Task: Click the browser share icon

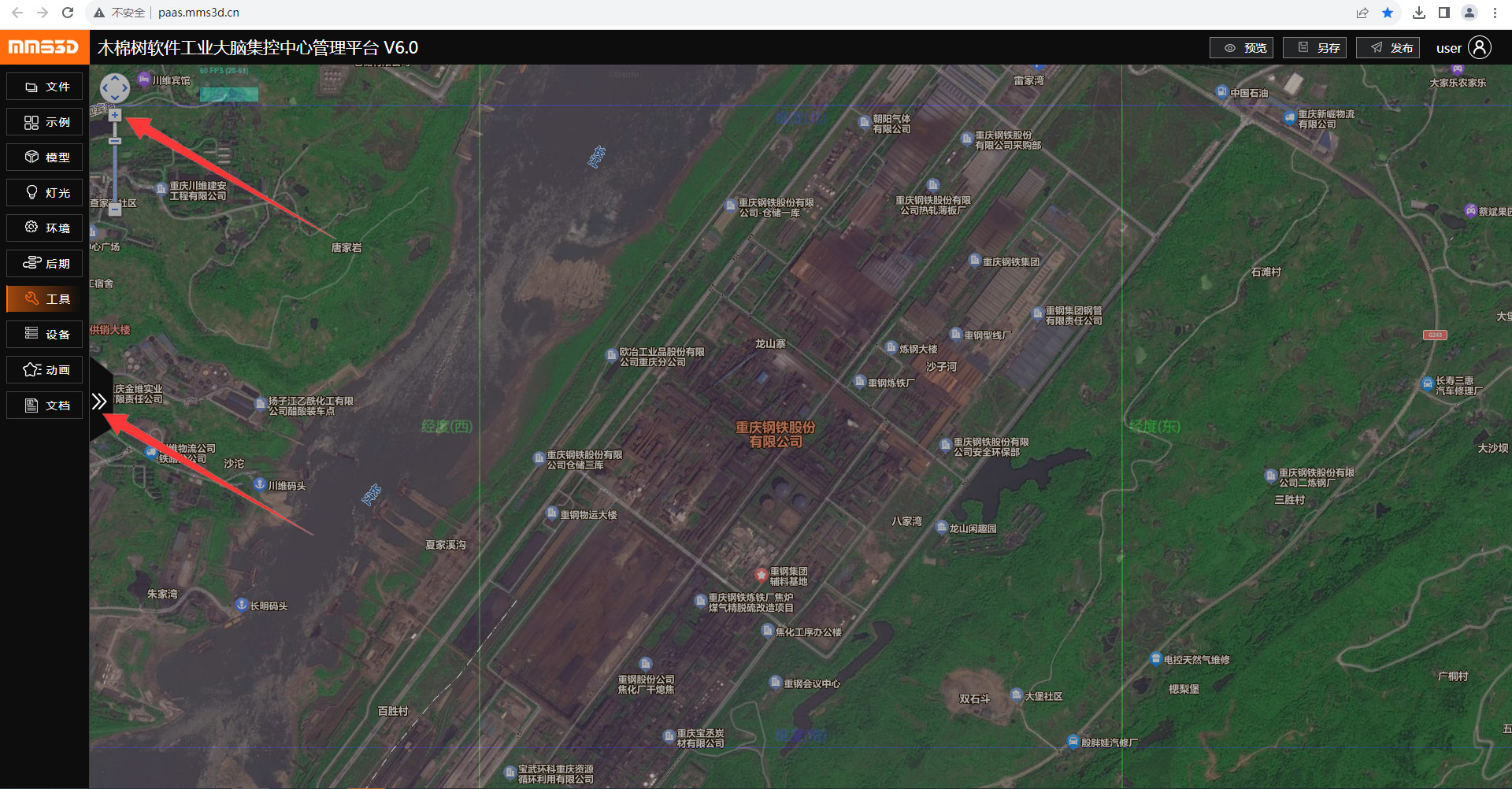Action: click(x=1362, y=13)
